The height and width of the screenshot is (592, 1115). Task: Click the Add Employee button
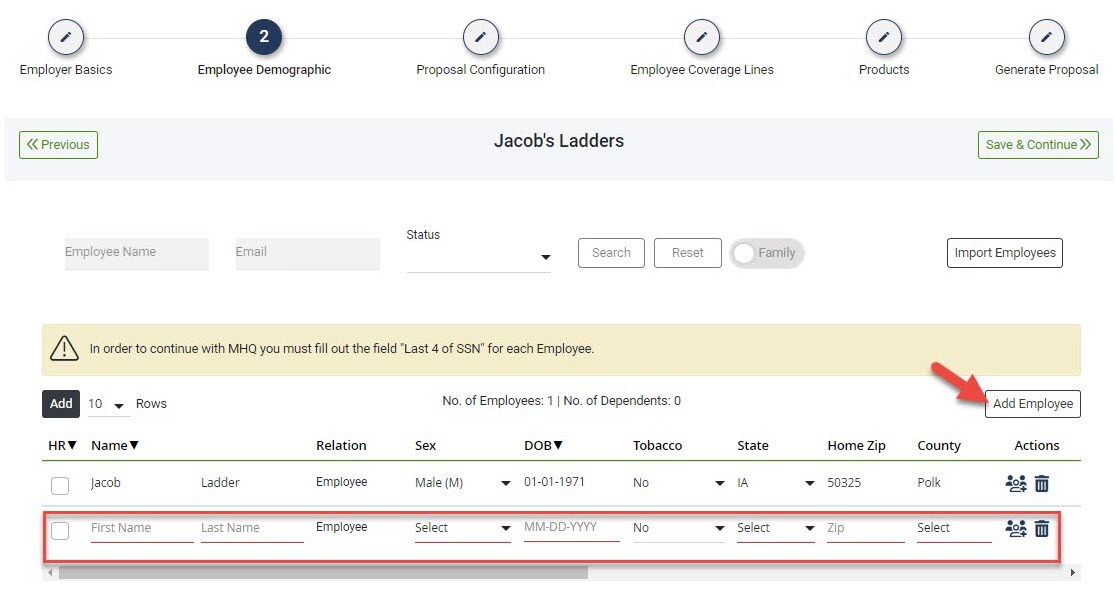coord(1033,404)
